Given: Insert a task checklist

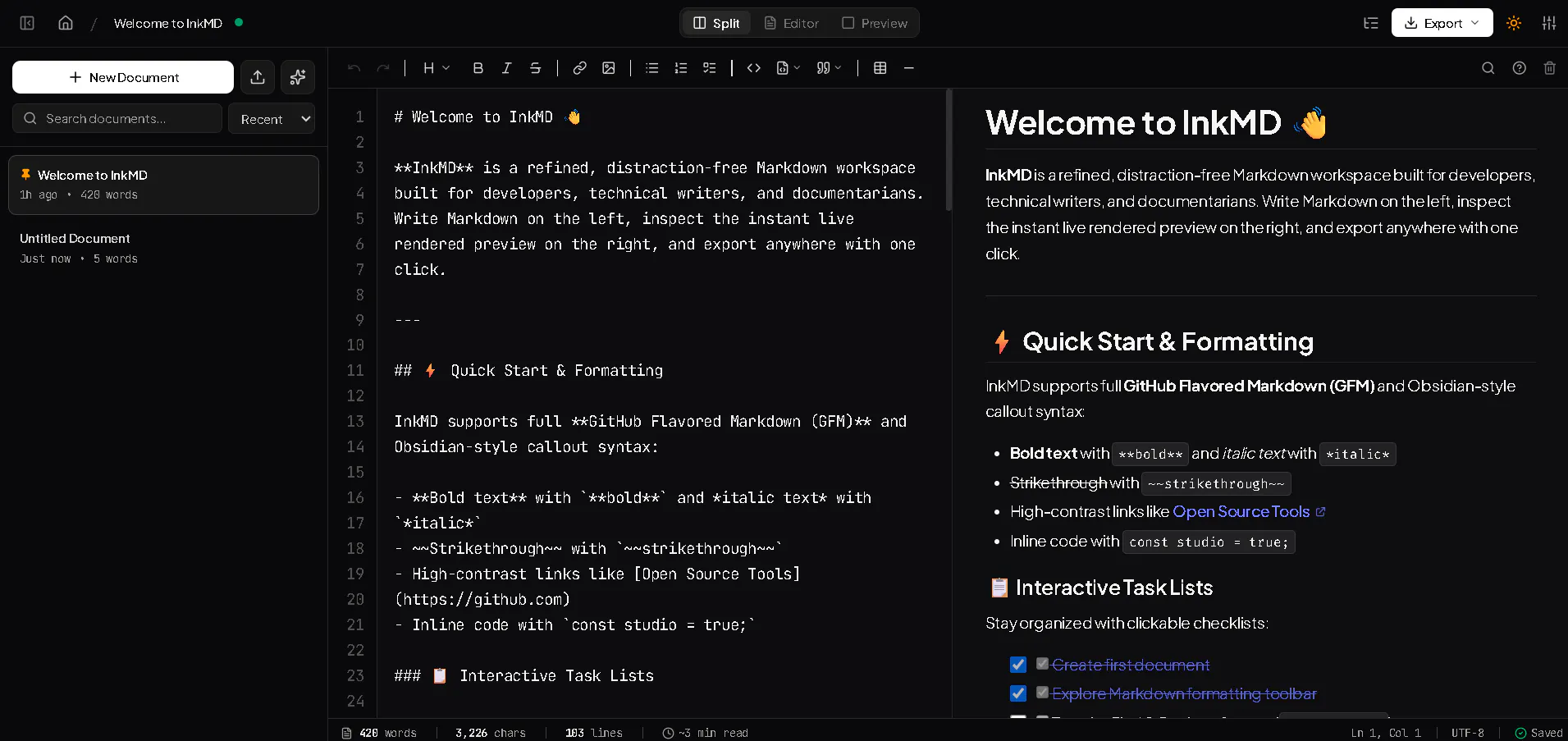Looking at the screenshot, I should click(710, 68).
